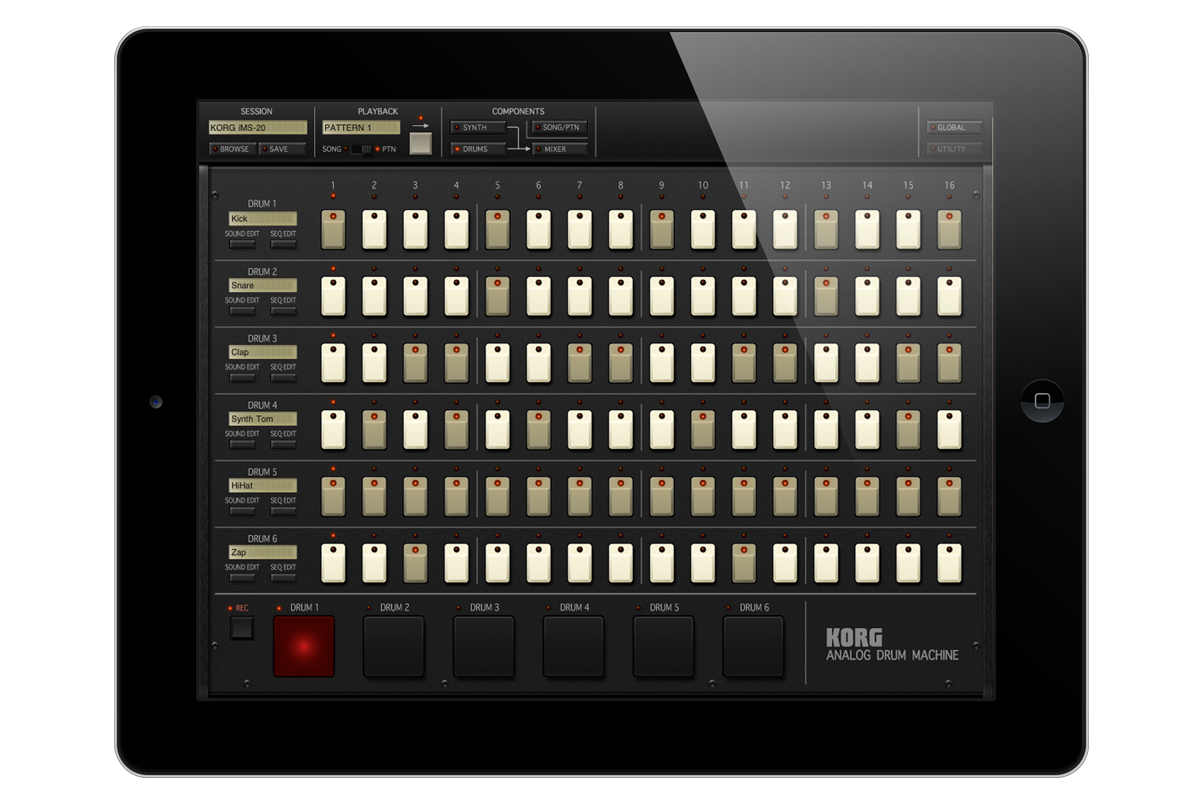Open the Zap sound selector for Drum 6
This screenshot has height=800, width=1200.
coord(263,552)
